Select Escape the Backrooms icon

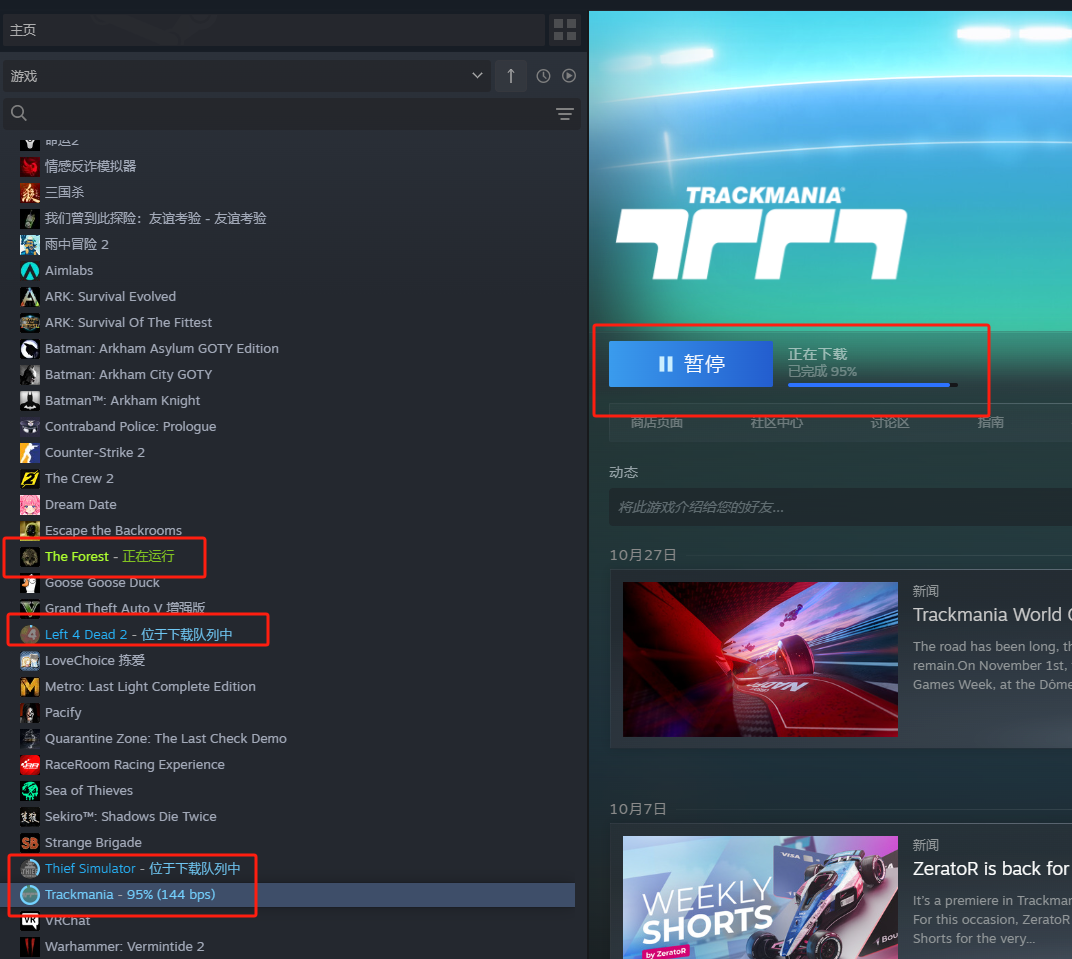pyautogui.click(x=29, y=530)
